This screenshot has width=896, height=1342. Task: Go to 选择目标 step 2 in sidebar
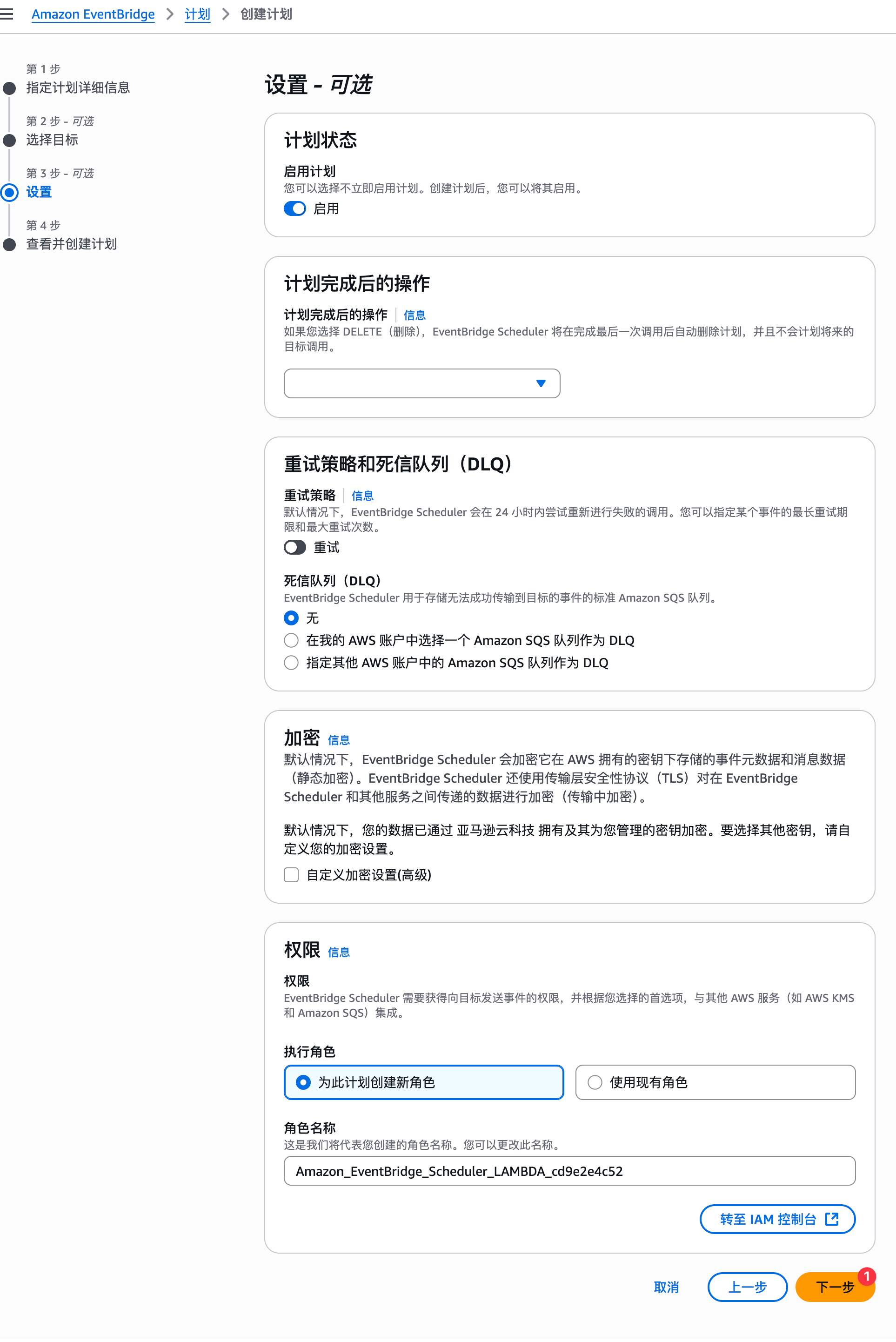(x=52, y=140)
